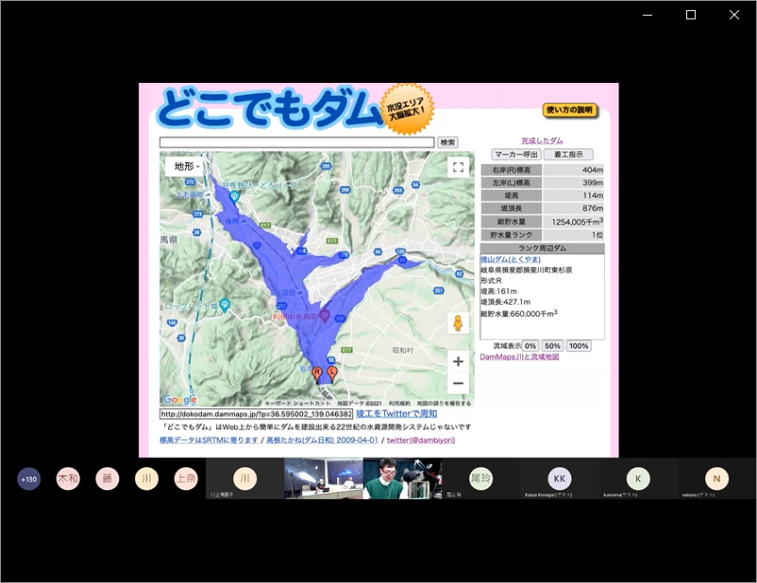Open the 竣工をTwitterで周知 link
Viewport: 757px width, 583px height.
point(396,413)
